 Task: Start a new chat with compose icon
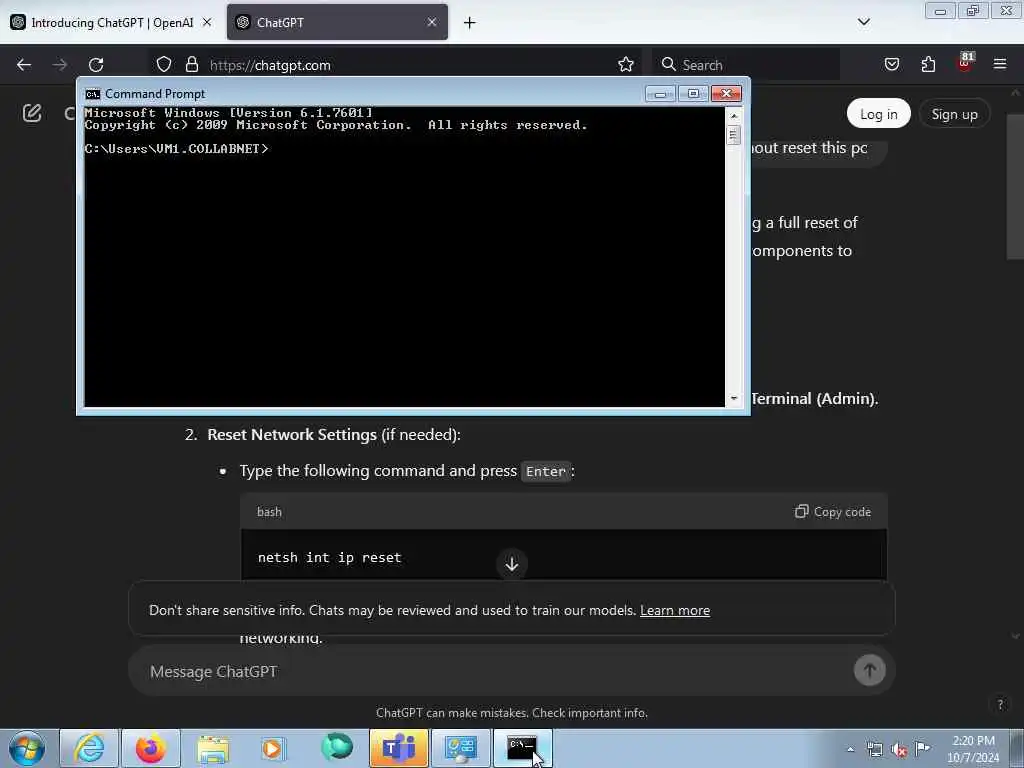point(32,113)
